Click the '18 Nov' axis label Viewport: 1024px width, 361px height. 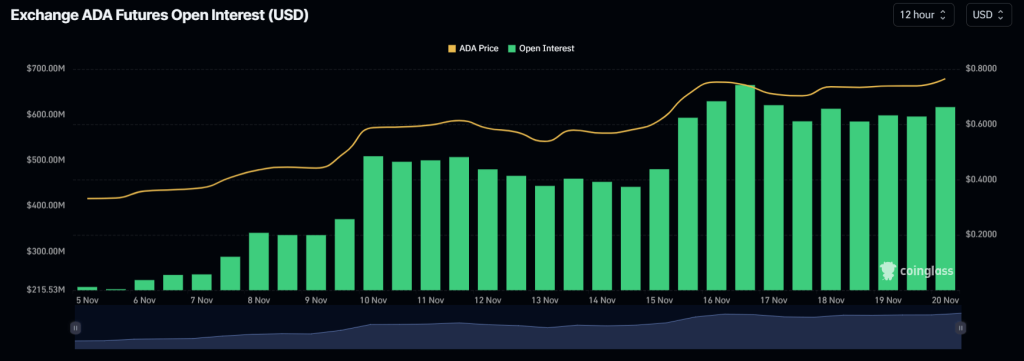click(831, 301)
